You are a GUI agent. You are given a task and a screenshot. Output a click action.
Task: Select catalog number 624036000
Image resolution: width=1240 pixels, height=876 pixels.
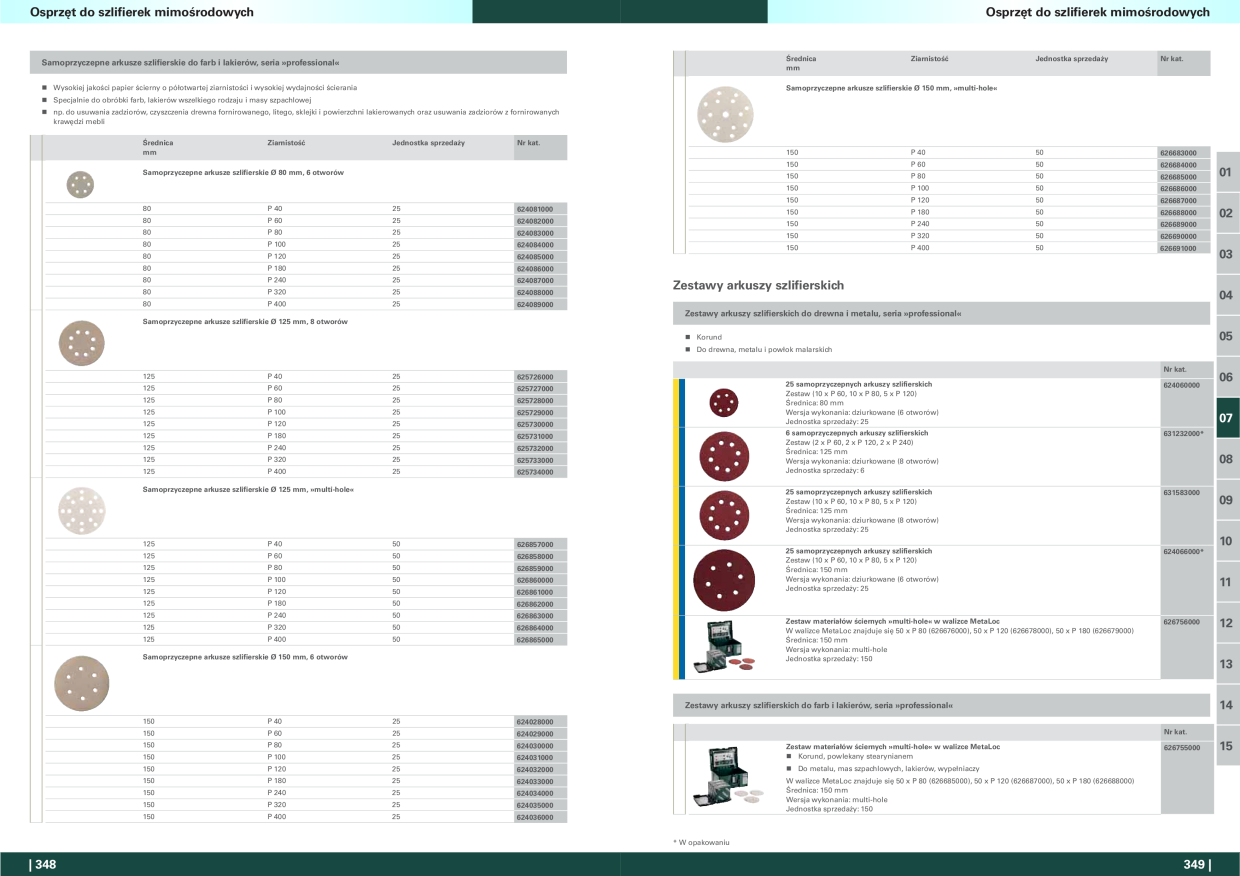click(x=535, y=818)
